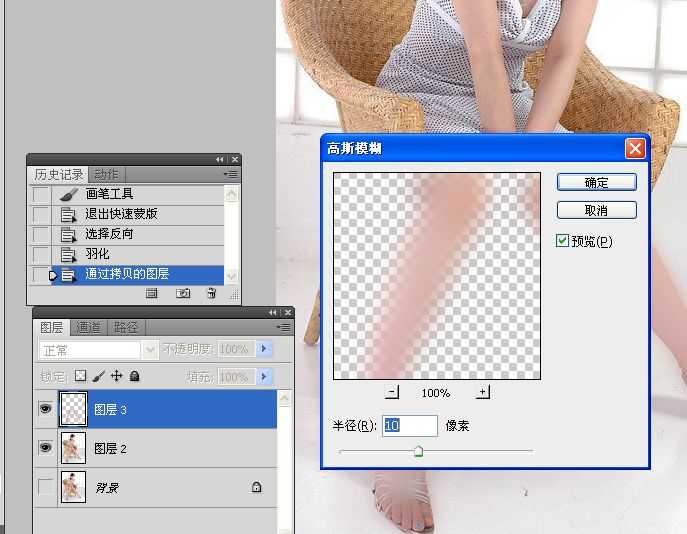Toggle lock image pixels brush icon

tap(99, 375)
